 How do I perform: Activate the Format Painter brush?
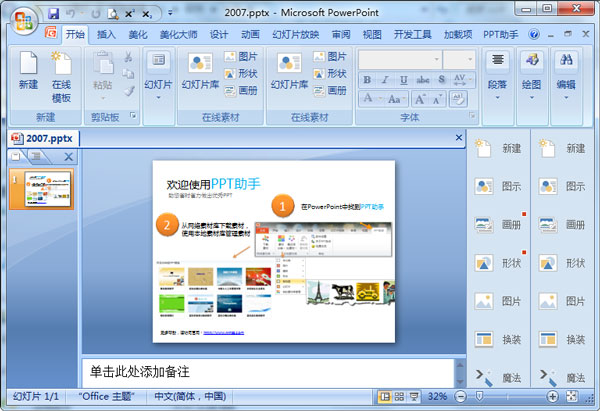tap(129, 91)
